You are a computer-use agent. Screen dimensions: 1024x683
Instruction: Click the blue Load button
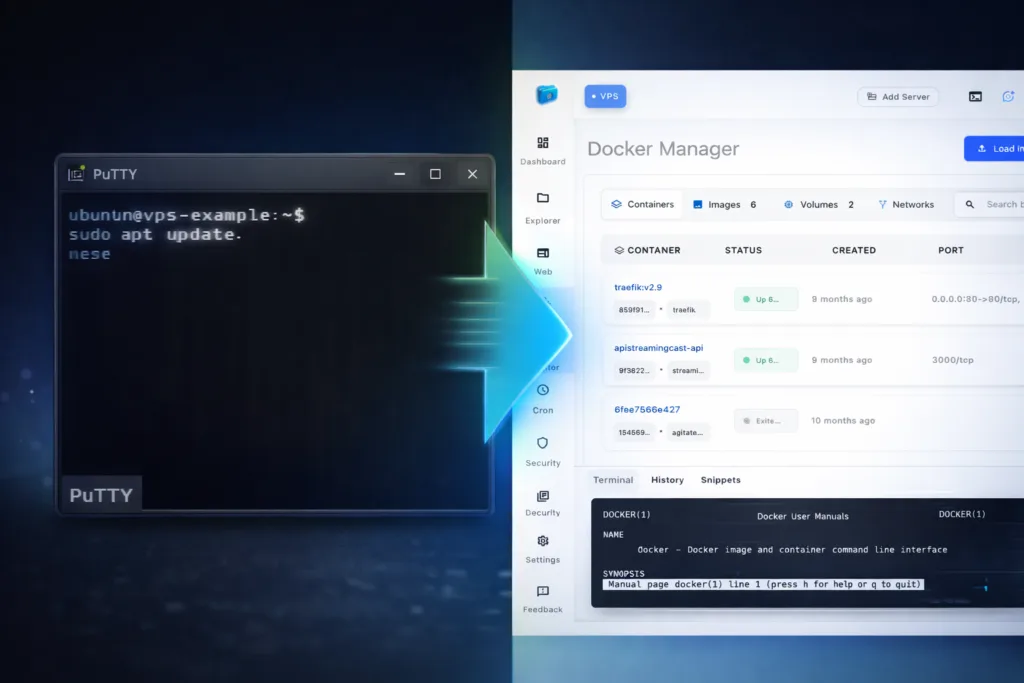(994, 149)
